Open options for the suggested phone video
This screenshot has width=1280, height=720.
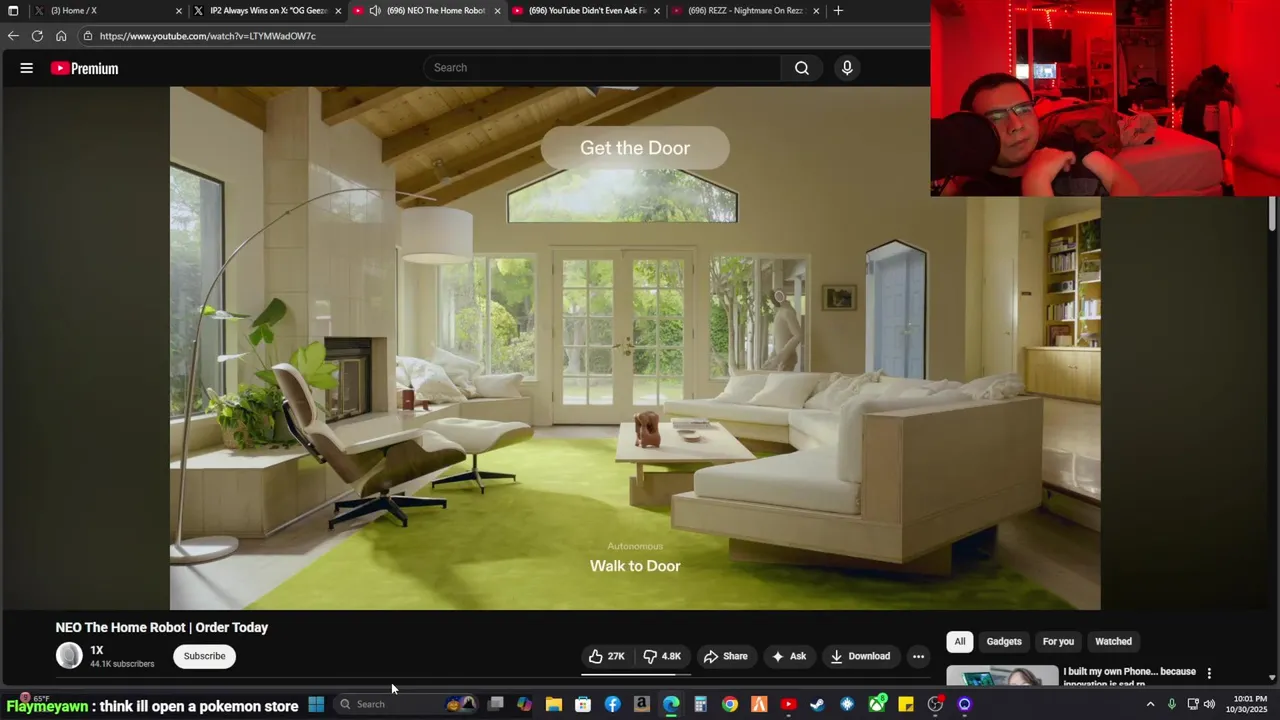coord(1209,674)
